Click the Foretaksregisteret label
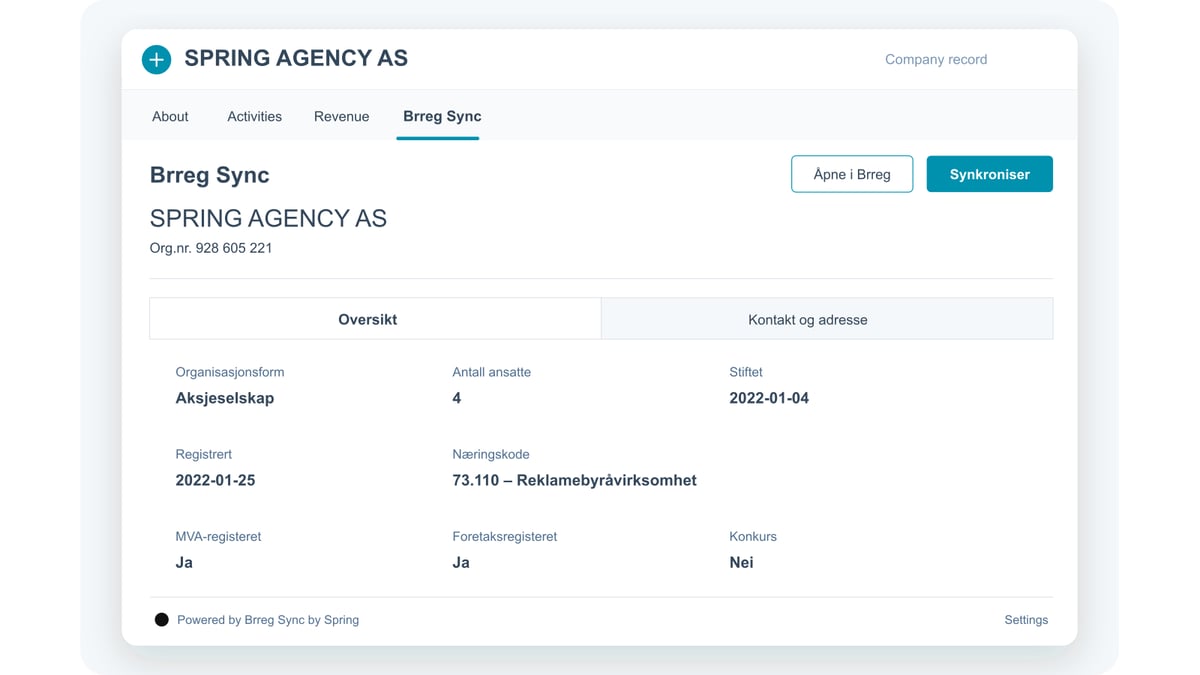Viewport: 1200px width, 675px height. (505, 536)
